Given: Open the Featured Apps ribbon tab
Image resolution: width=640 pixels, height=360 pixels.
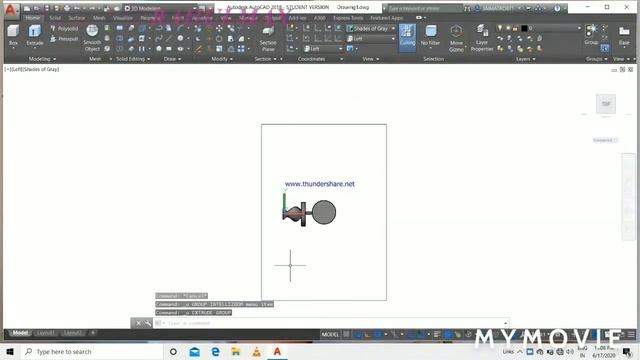Looking at the screenshot, I should [x=387, y=18].
